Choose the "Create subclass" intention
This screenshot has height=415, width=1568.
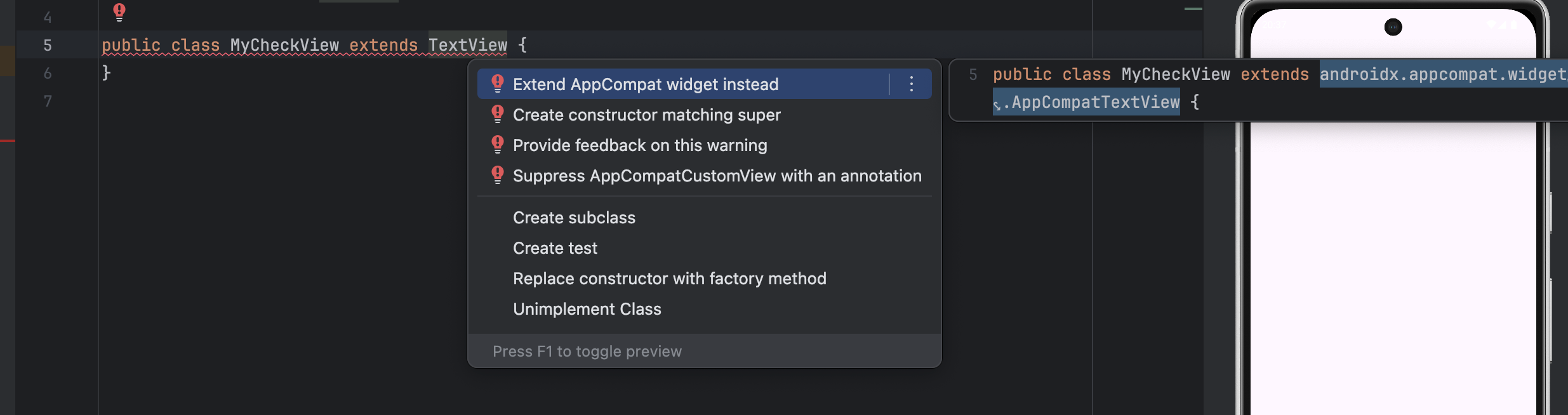coord(574,218)
